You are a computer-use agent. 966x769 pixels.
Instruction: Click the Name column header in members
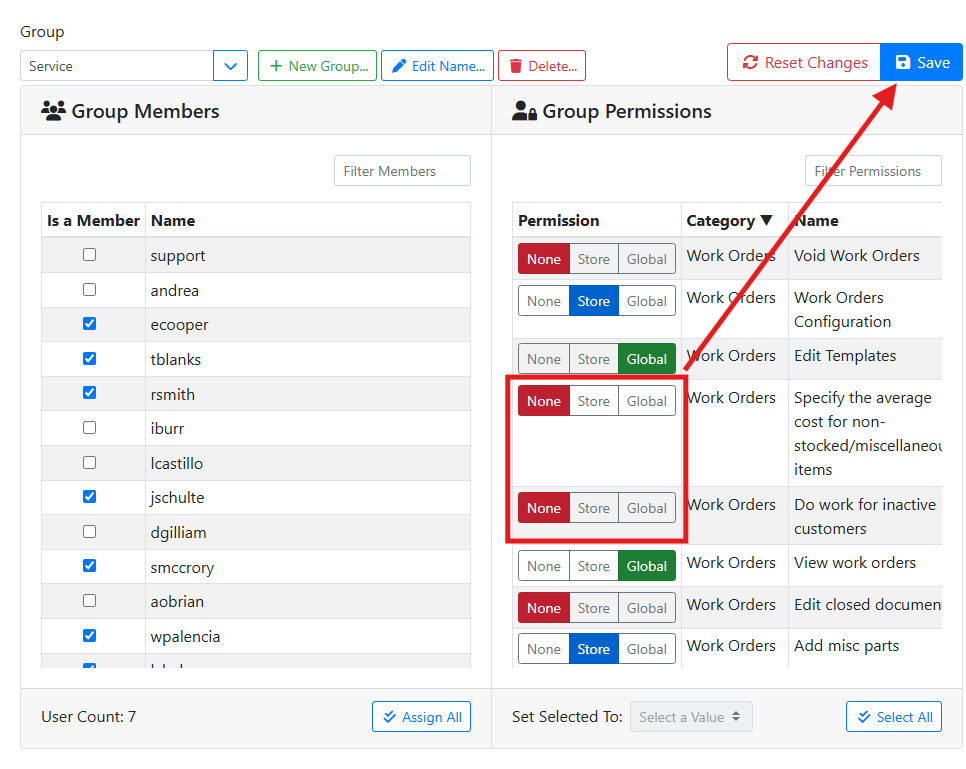pyautogui.click(x=173, y=221)
